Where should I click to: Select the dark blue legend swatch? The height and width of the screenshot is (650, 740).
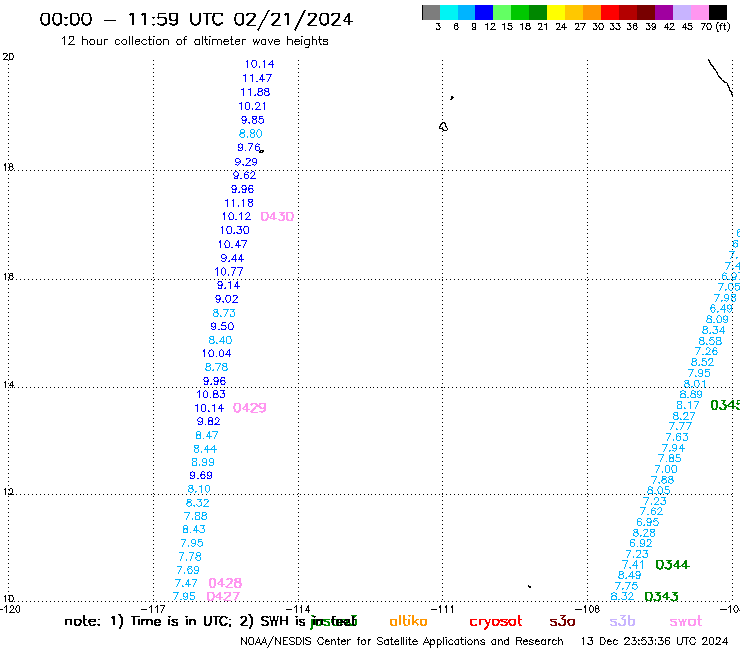tap(484, 12)
